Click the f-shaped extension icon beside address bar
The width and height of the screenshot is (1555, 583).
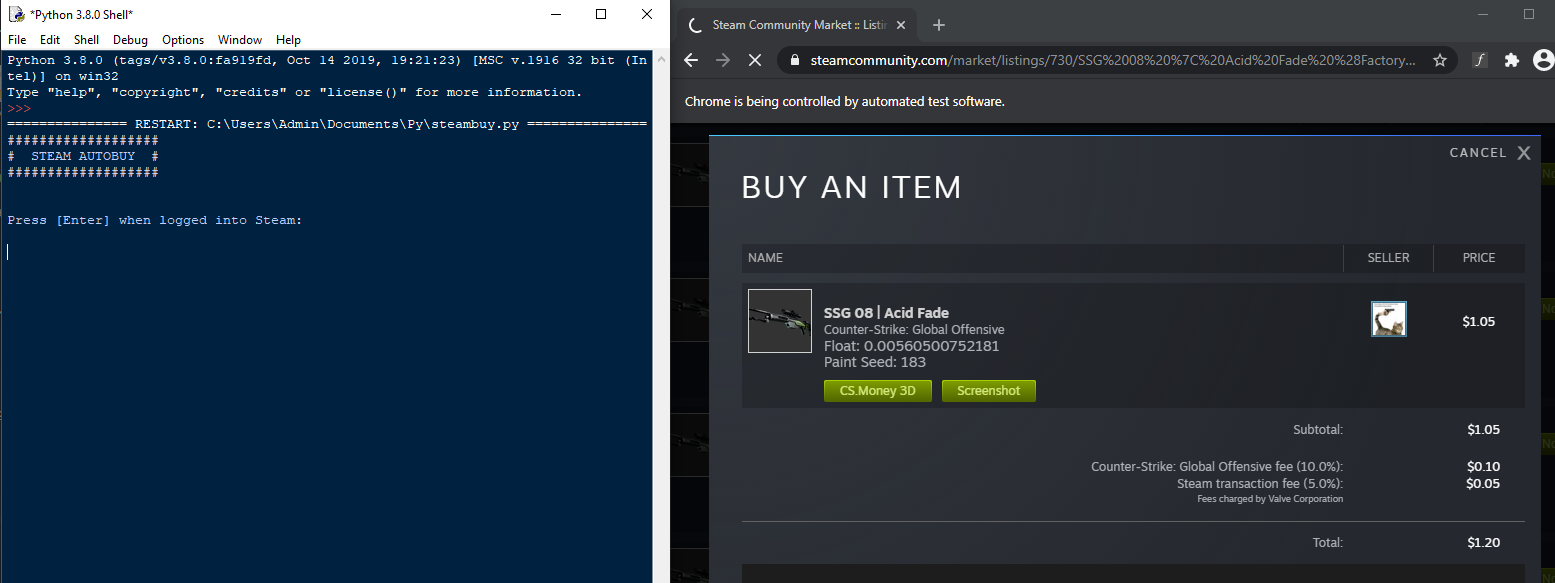coord(1479,59)
